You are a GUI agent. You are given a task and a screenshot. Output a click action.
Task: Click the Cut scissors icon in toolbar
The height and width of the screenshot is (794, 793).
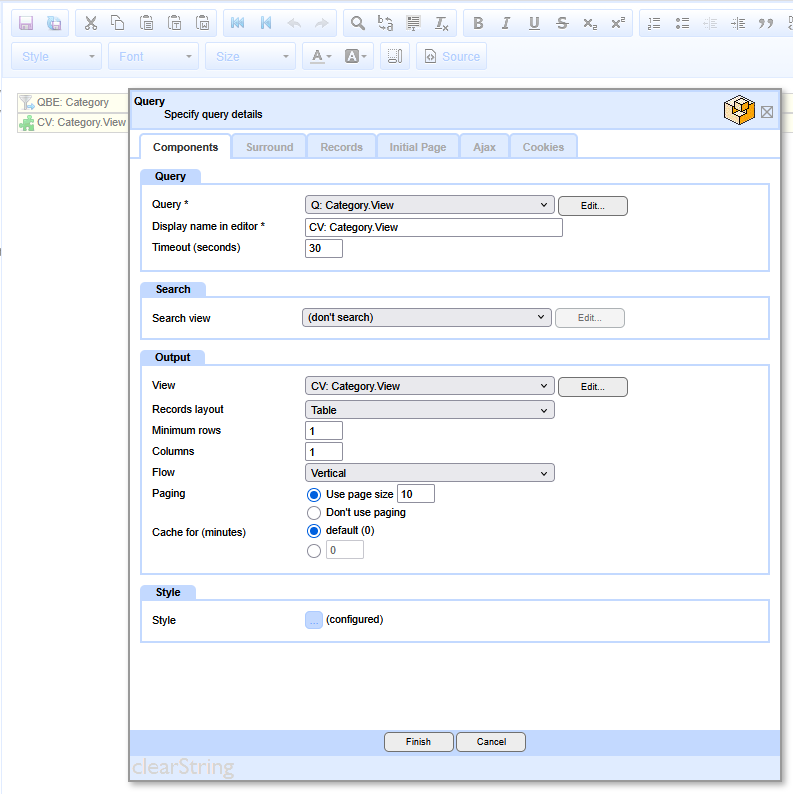pyautogui.click(x=90, y=23)
